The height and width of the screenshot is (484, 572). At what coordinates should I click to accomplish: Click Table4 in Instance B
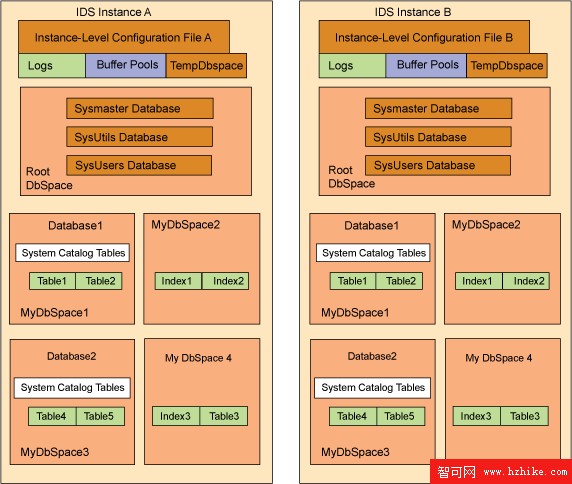coord(352,416)
